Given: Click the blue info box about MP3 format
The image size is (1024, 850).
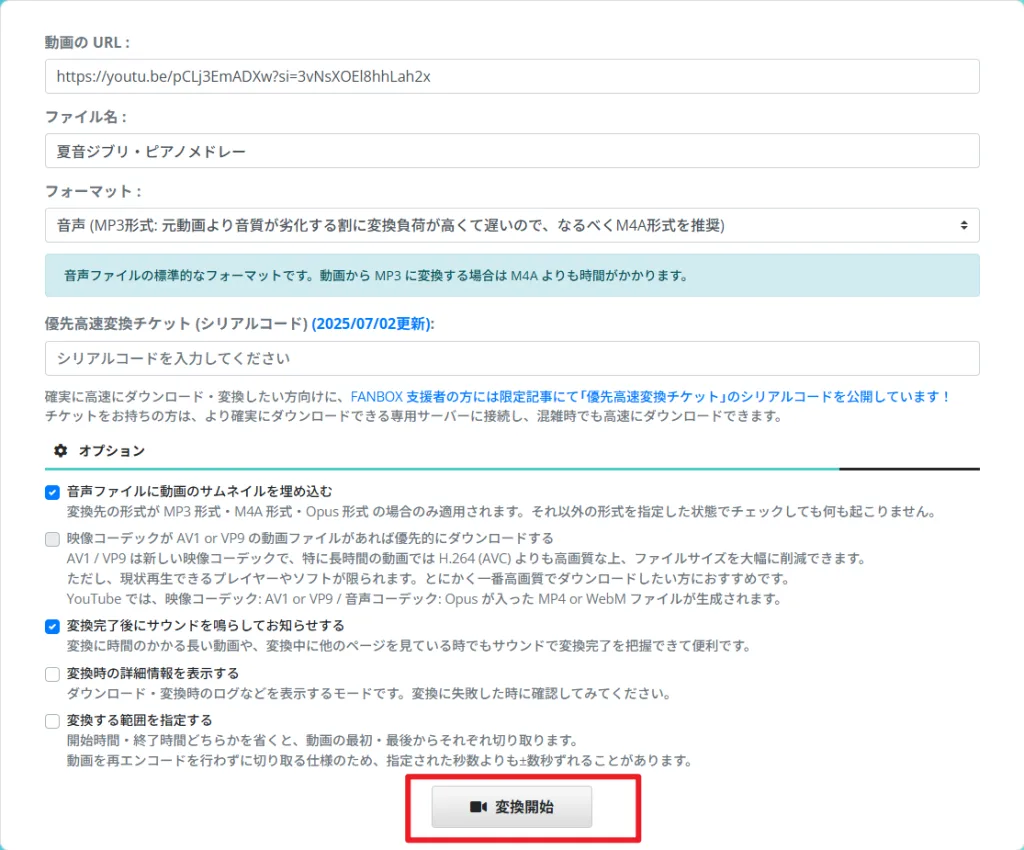Looking at the screenshot, I should click(x=512, y=275).
